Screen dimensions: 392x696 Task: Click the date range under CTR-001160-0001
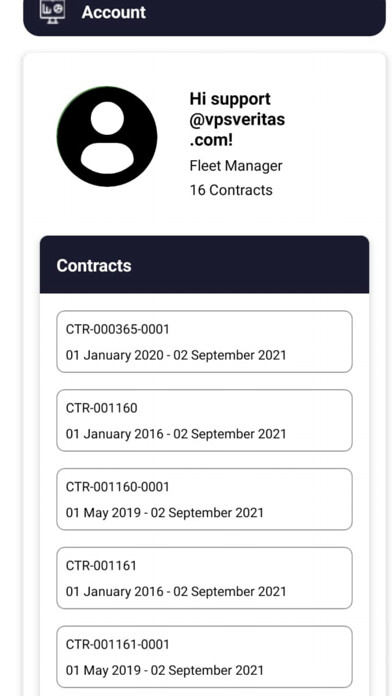[x=165, y=513]
